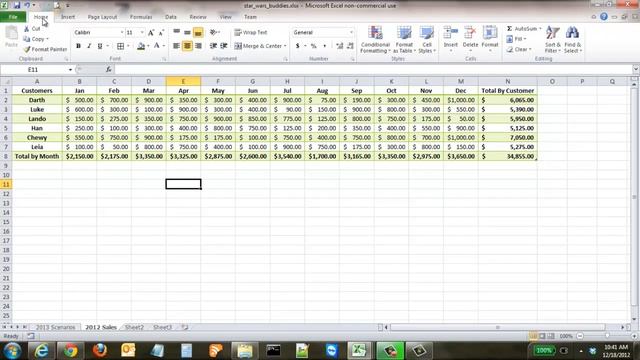640x360 pixels.
Task: Expand the Name Box dropdown arrow
Action: pyautogui.click(x=70, y=70)
